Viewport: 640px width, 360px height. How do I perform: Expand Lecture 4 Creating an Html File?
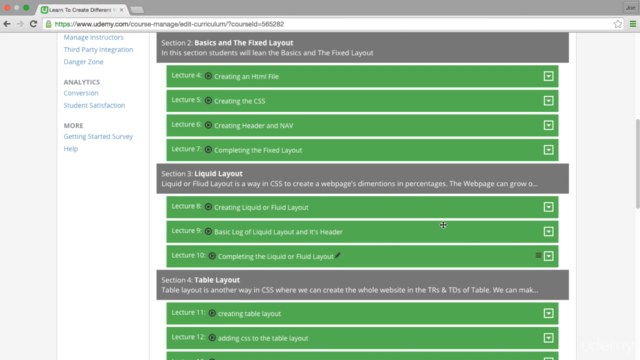click(x=549, y=76)
